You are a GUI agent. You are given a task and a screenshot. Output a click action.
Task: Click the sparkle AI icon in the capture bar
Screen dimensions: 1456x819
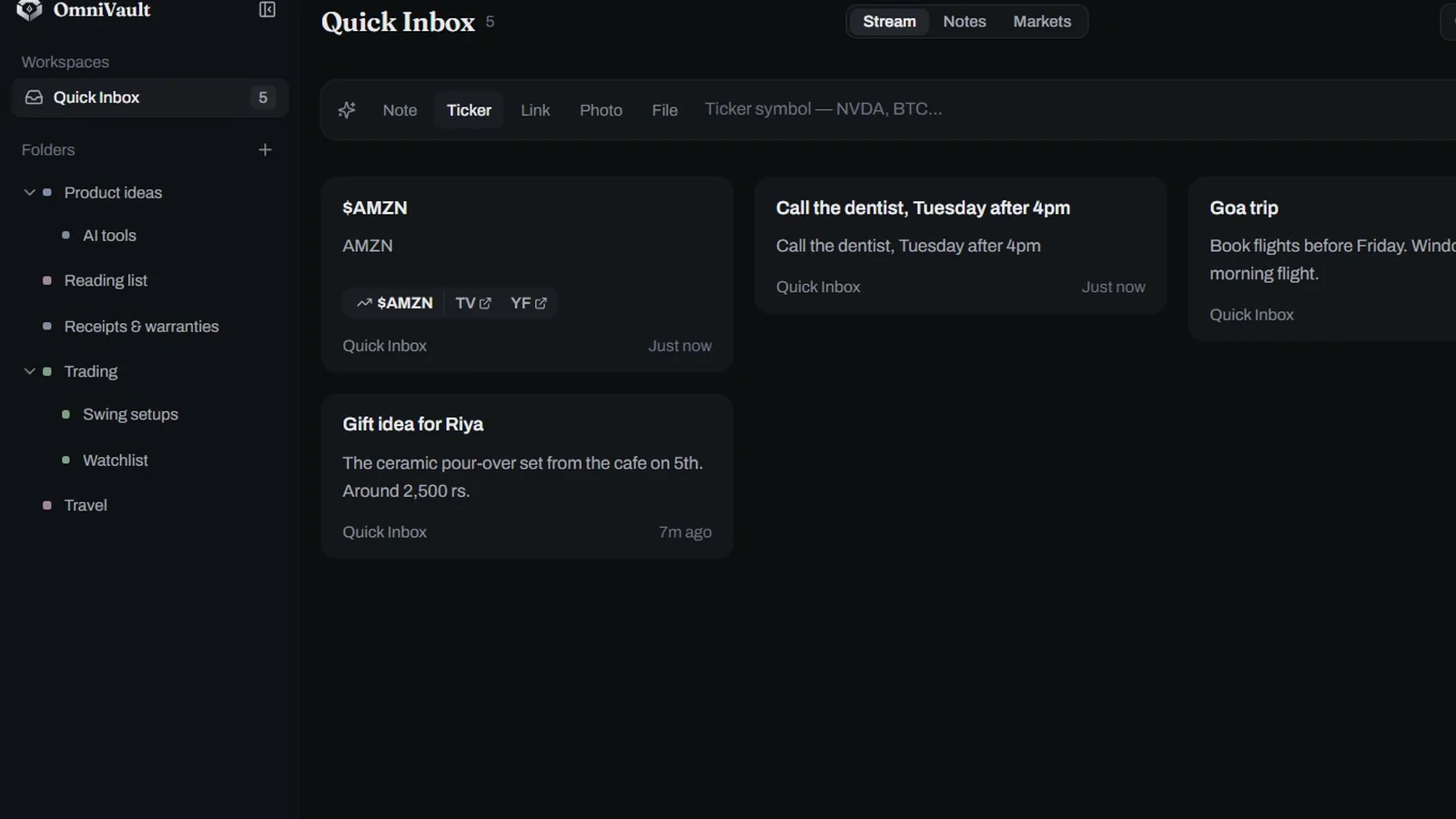(347, 110)
